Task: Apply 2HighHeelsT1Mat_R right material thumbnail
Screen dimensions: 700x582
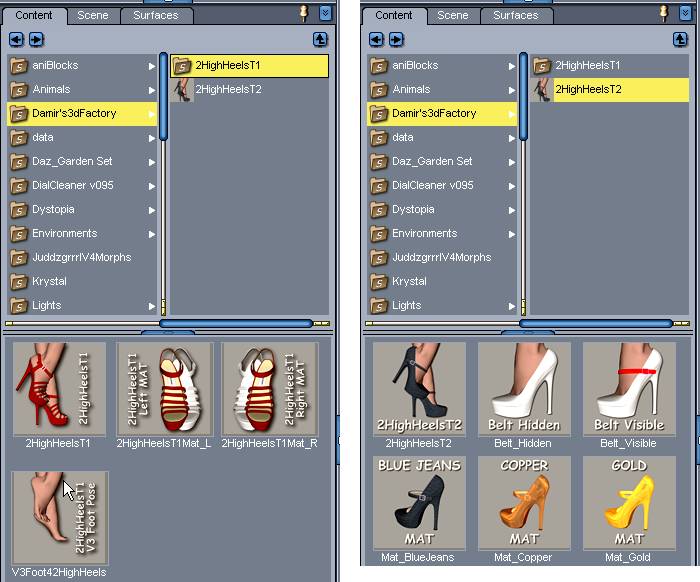Action: 270,388
